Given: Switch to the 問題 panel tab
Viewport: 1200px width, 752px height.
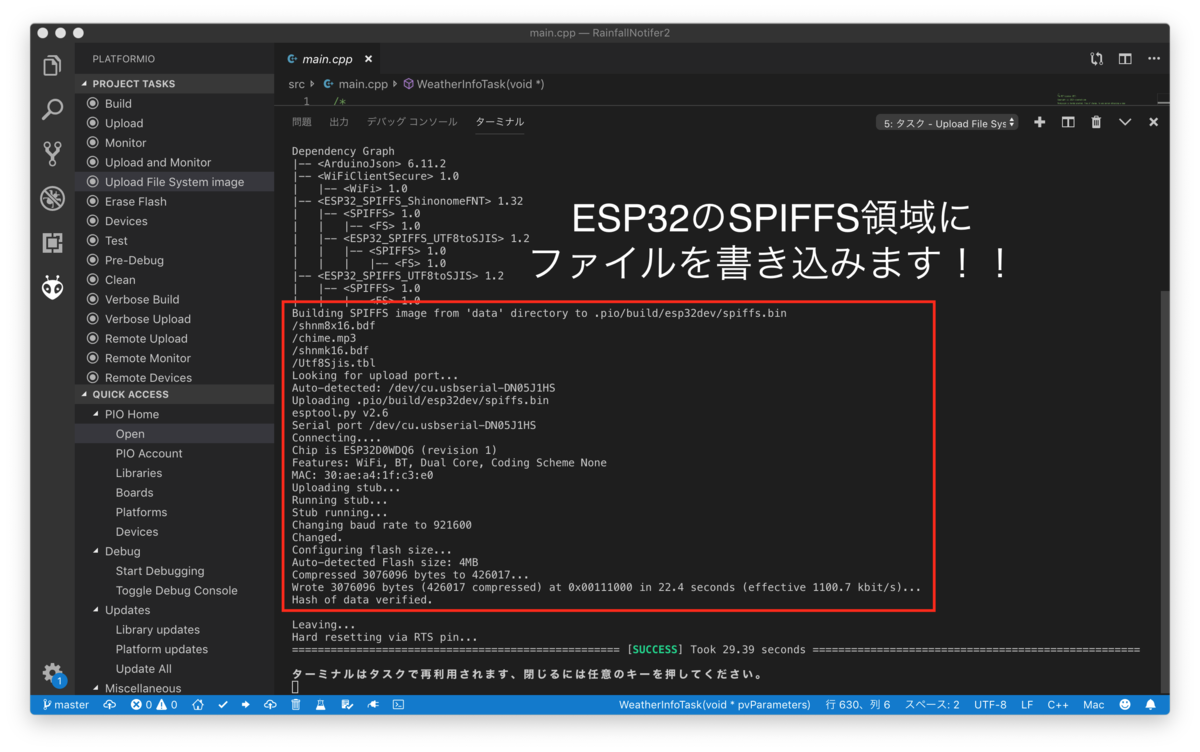Looking at the screenshot, I should 302,122.
